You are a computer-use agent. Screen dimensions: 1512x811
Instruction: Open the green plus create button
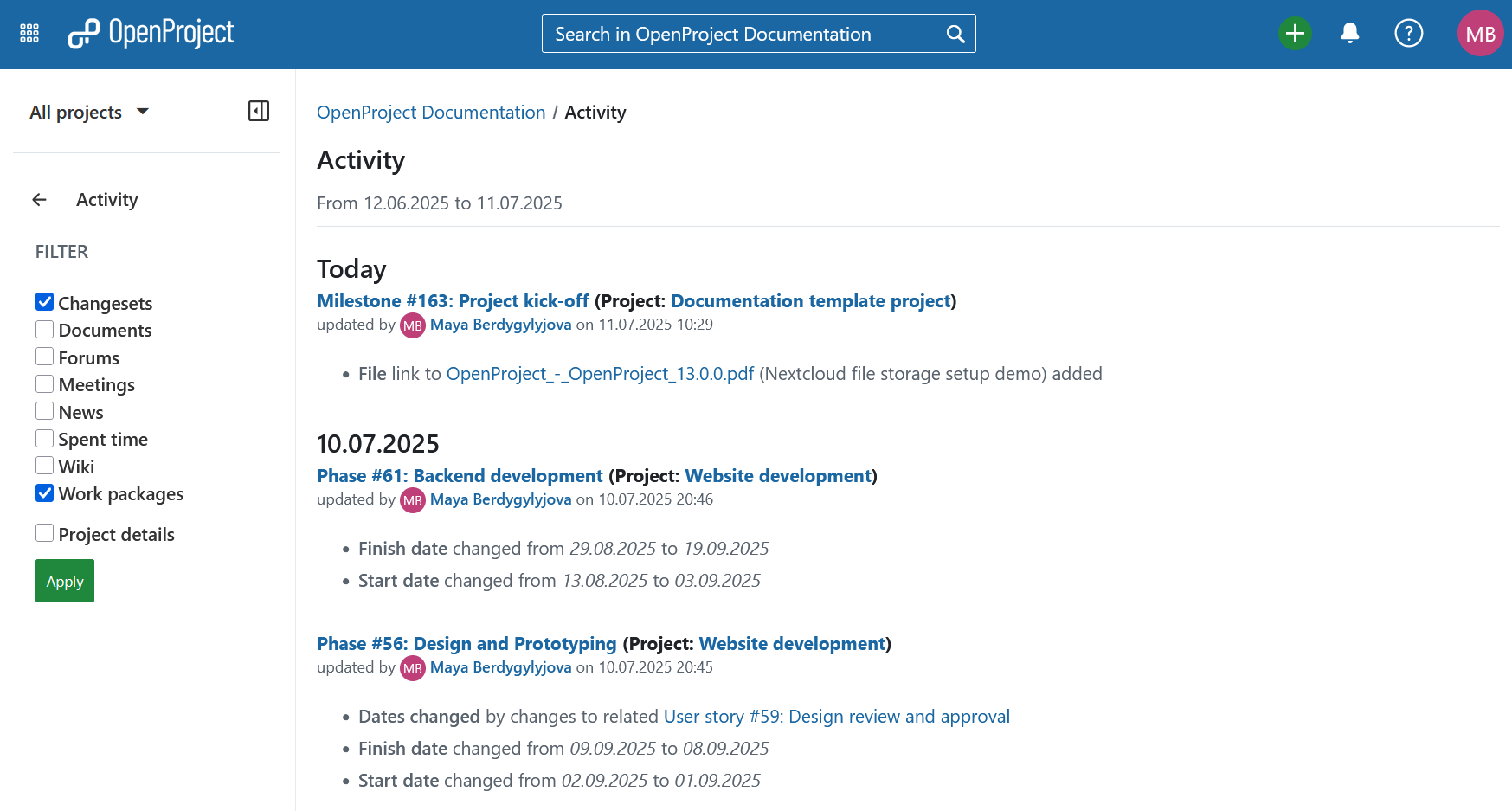click(x=1295, y=34)
